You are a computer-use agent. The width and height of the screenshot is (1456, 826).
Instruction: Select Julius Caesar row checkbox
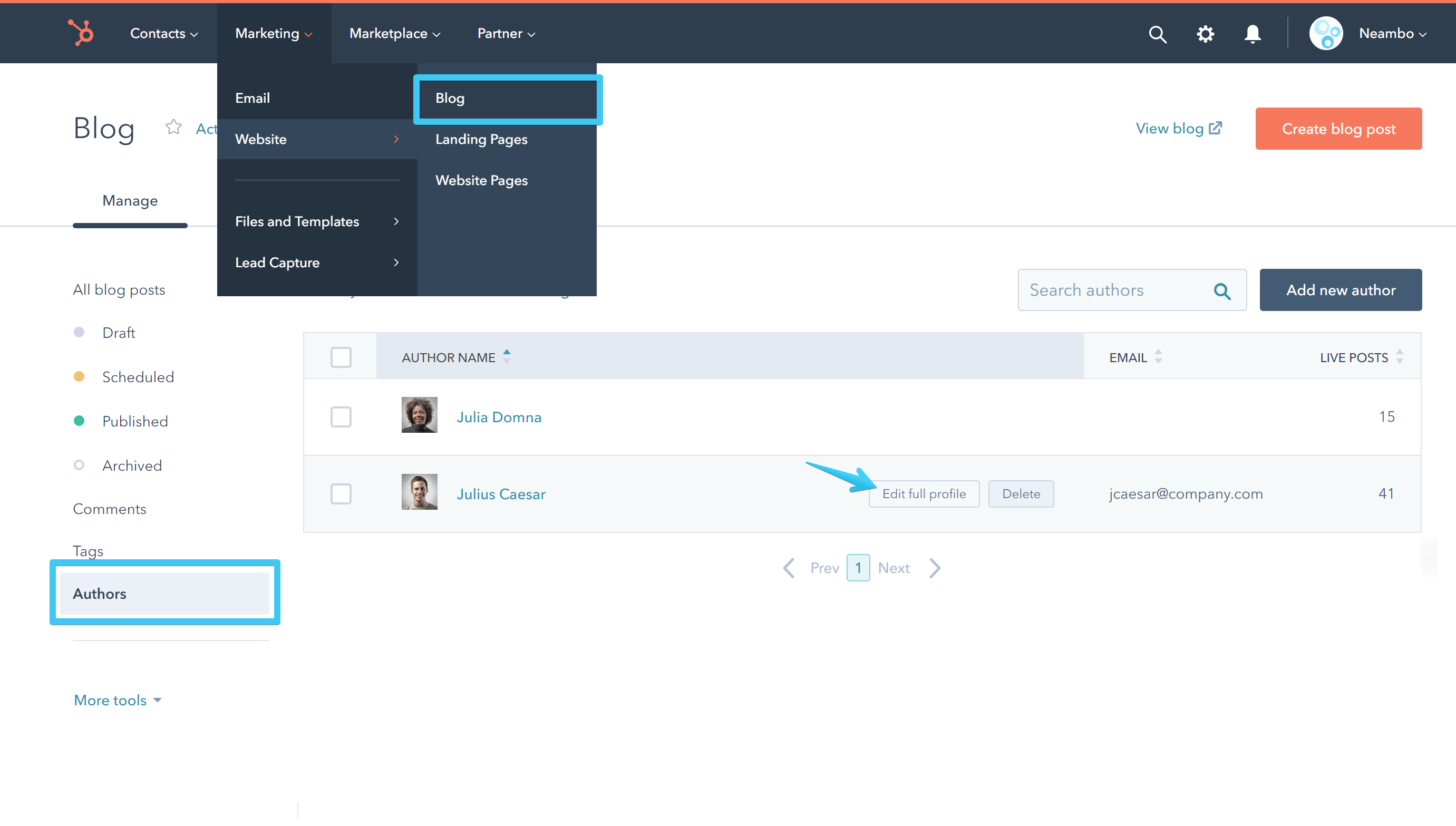341,493
